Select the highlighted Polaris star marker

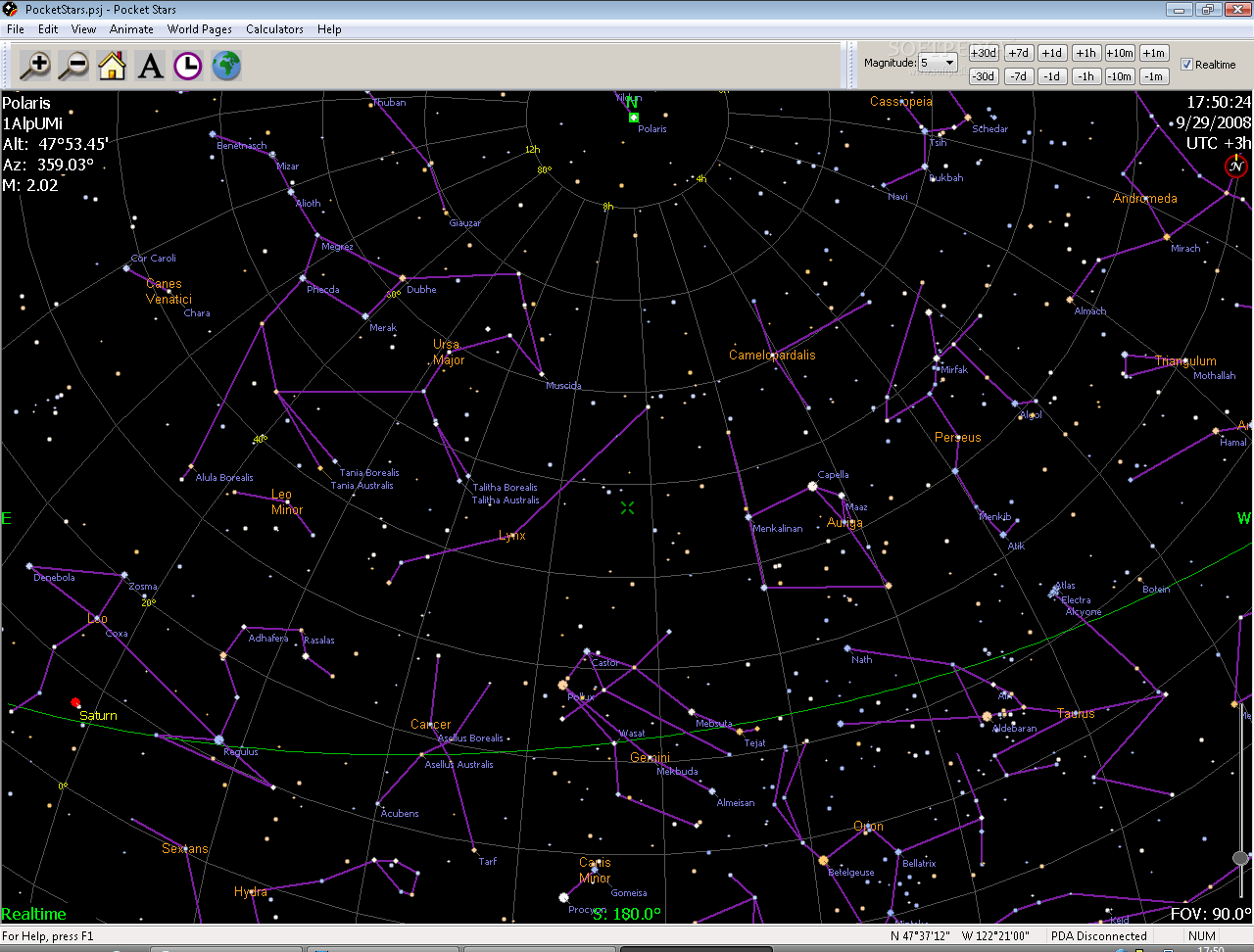(x=634, y=118)
